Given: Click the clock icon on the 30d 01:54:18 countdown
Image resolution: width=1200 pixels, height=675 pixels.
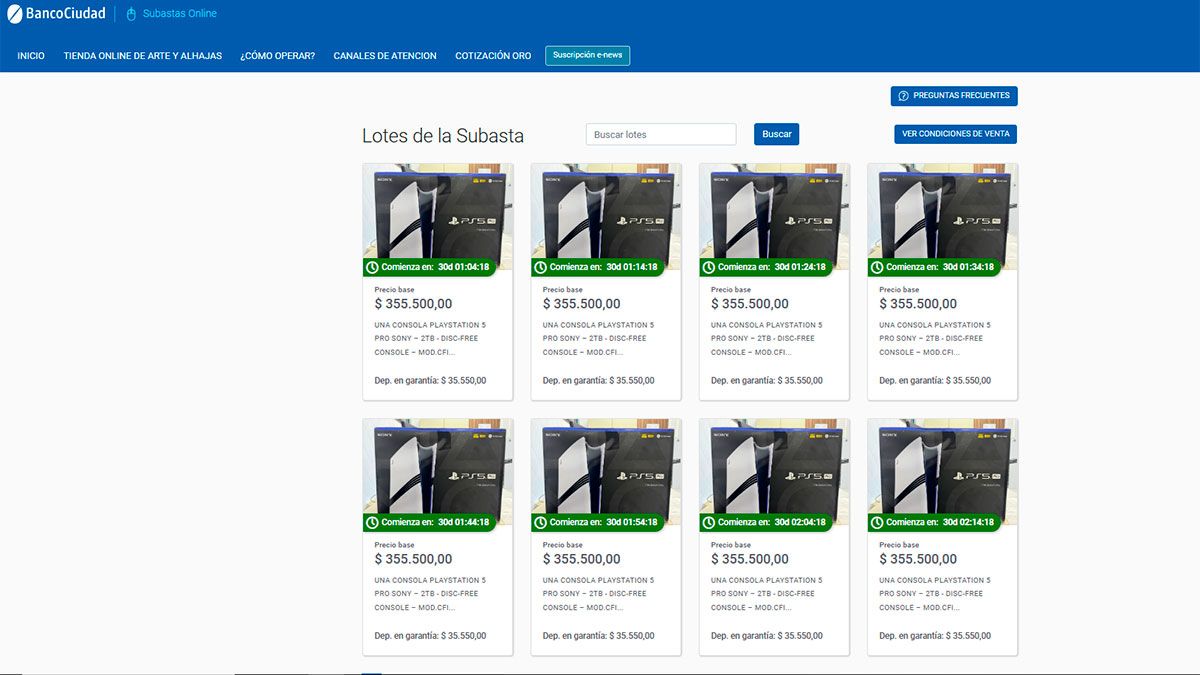Looking at the screenshot, I should tap(542, 522).
